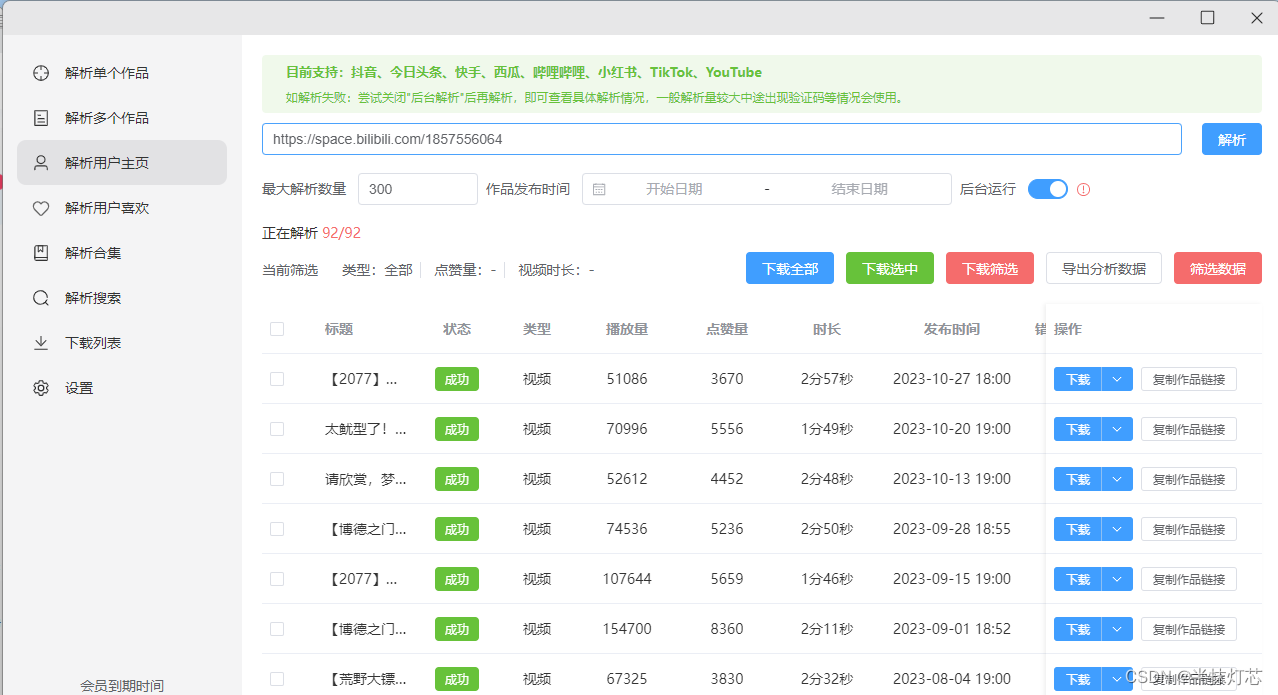Screen dimensions: 1278x695
Task: Click the red 筛选数据 button
Action: coord(1218,268)
